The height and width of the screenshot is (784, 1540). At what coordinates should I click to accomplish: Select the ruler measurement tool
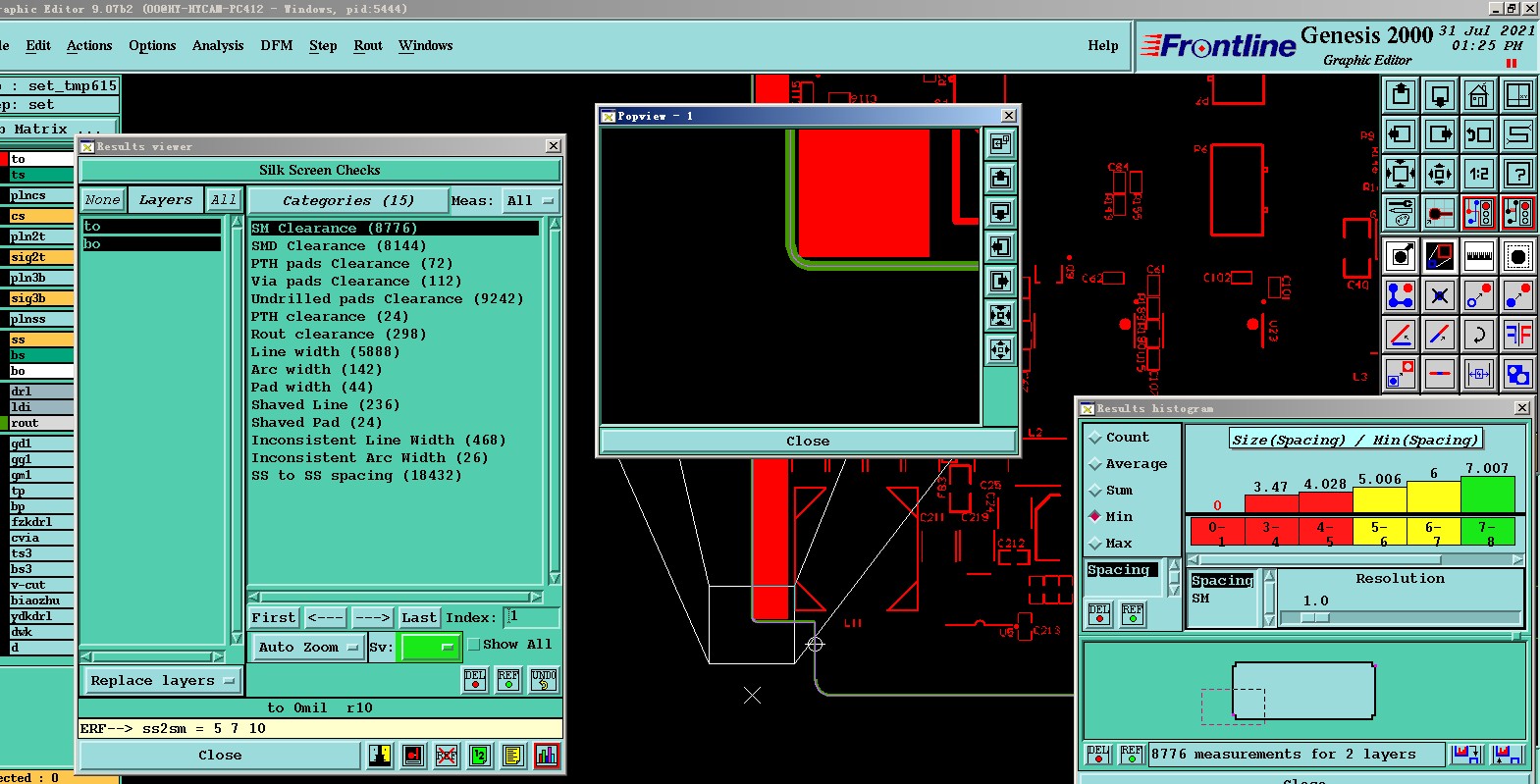(1478, 256)
